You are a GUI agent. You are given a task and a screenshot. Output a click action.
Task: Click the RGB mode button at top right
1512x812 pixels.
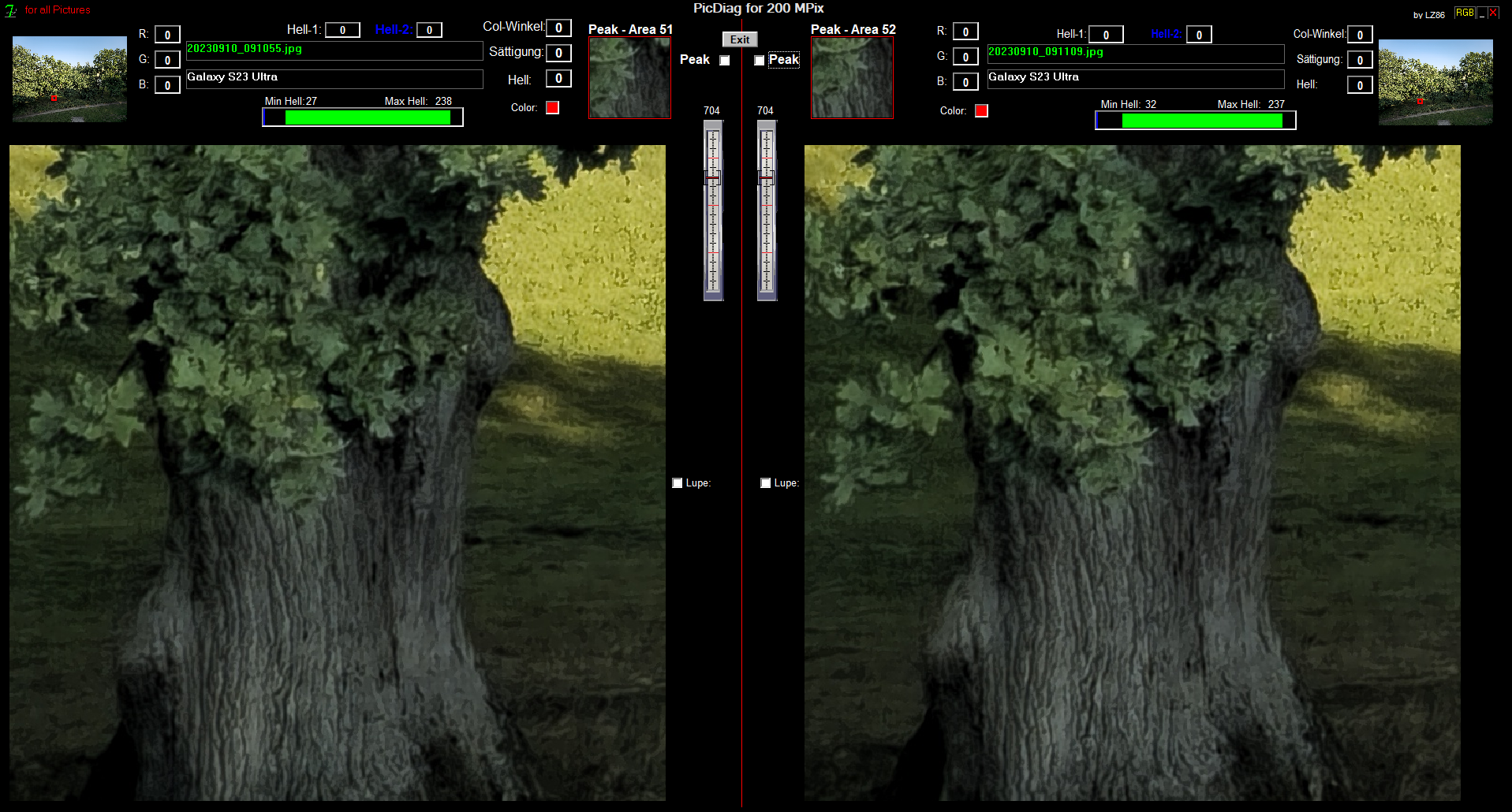pyautogui.click(x=1464, y=13)
